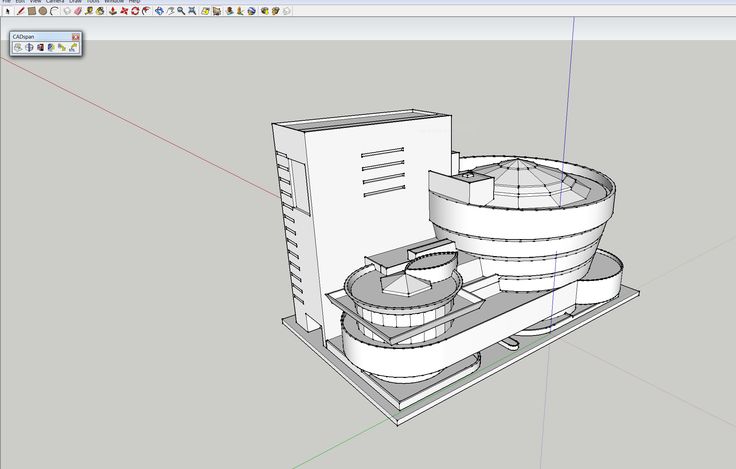Activate the Circle drawing tool
Screen dimensions: 736x469
tap(42, 11)
